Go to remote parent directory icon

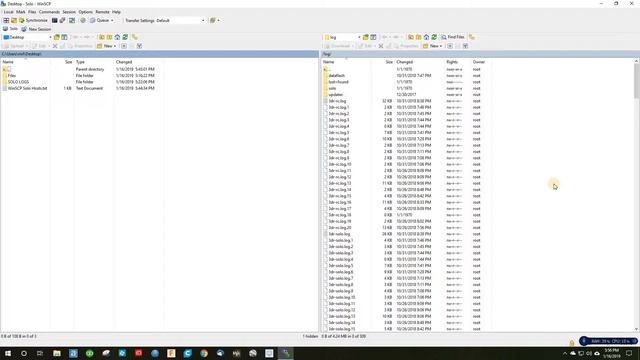pyautogui.click(x=411, y=37)
